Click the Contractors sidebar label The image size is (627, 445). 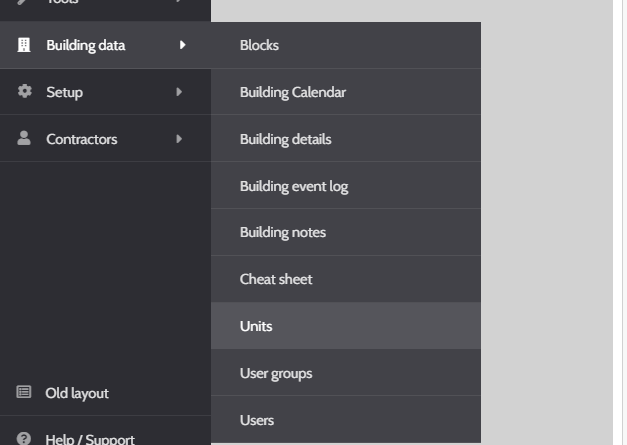pyautogui.click(x=81, y=139)
